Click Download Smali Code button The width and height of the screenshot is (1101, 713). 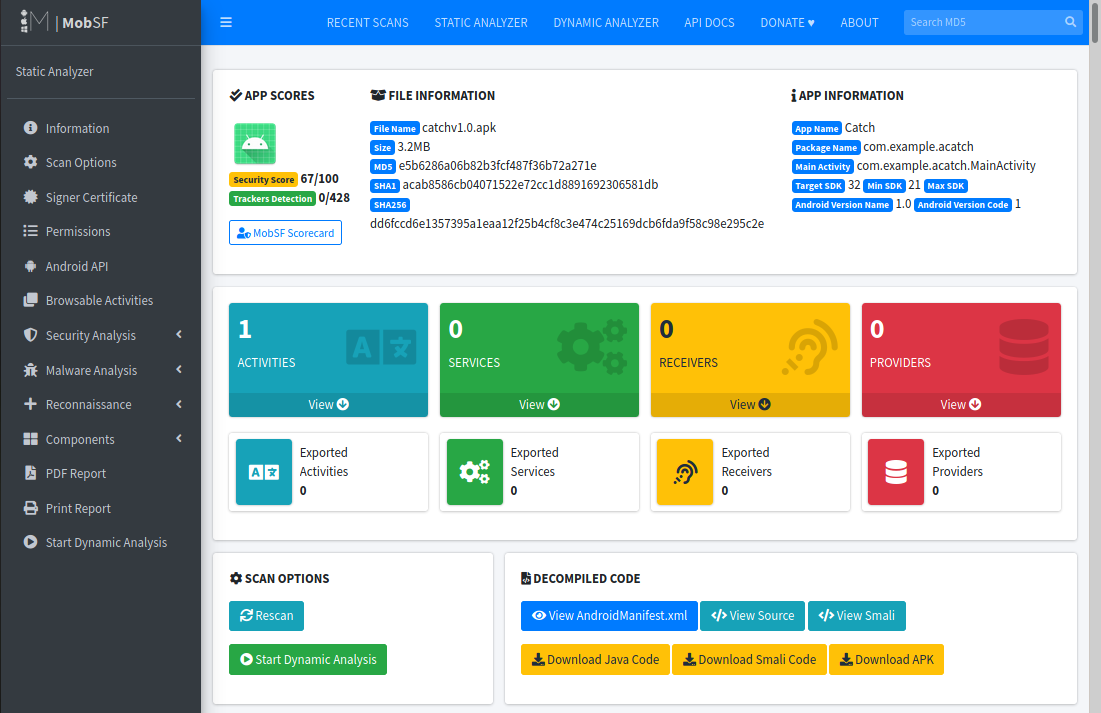pos(749,659)
